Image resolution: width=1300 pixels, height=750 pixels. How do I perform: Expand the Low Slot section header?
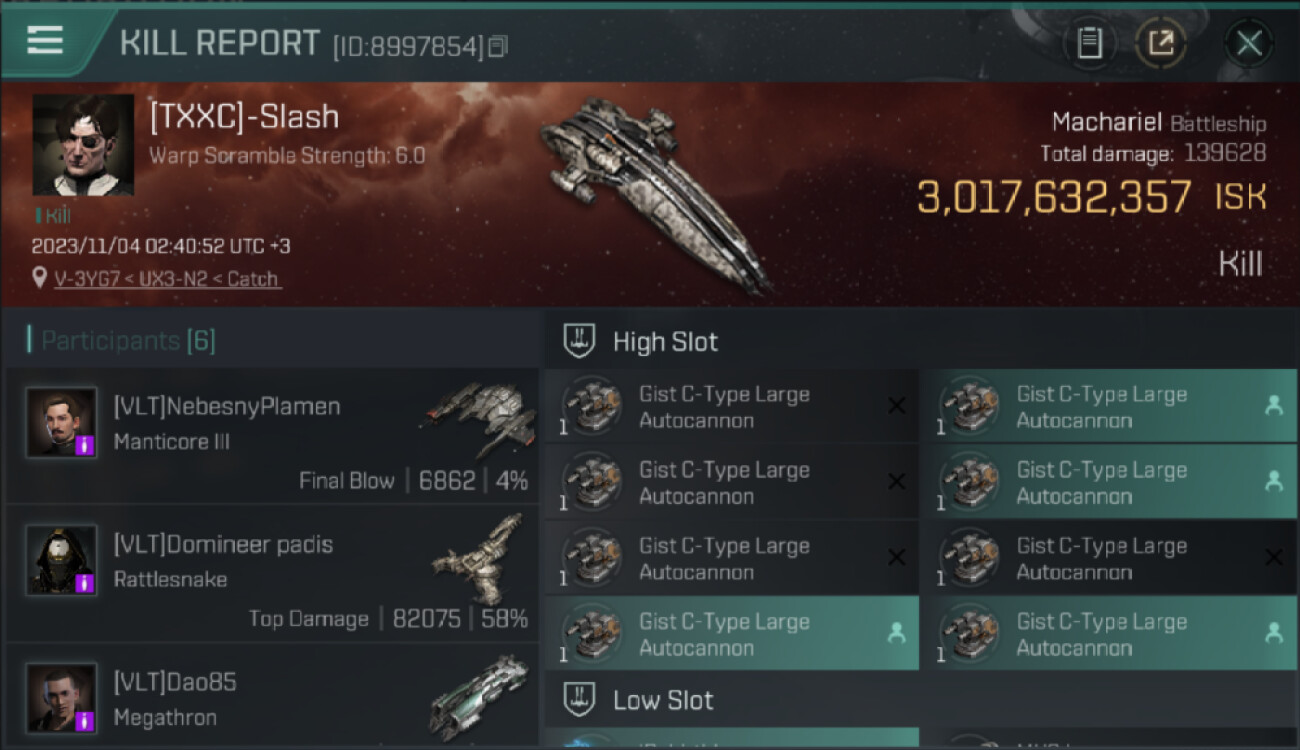[663, 700]
